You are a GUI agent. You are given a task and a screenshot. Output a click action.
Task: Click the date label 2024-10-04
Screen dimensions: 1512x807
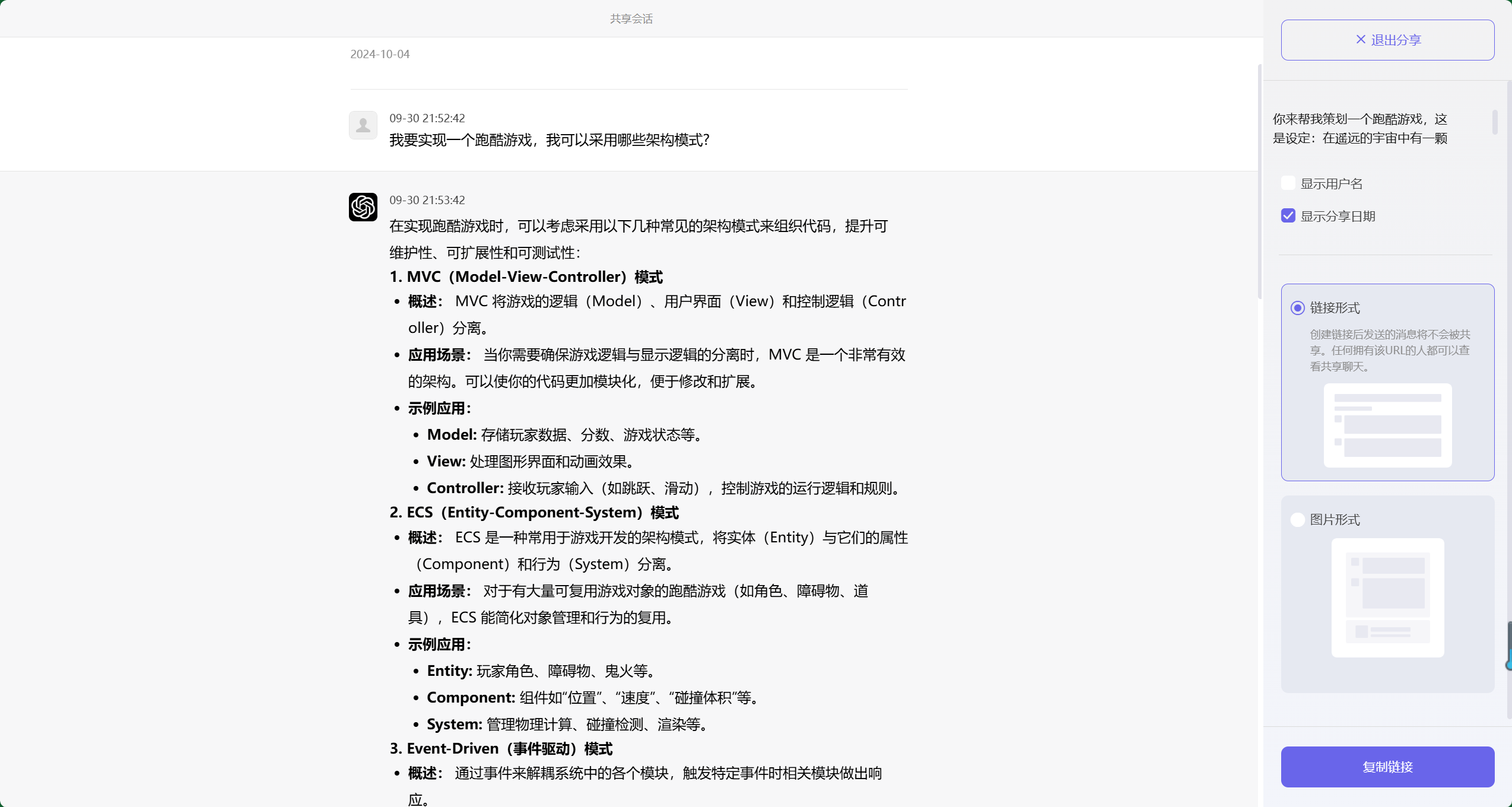click(380, 54)
